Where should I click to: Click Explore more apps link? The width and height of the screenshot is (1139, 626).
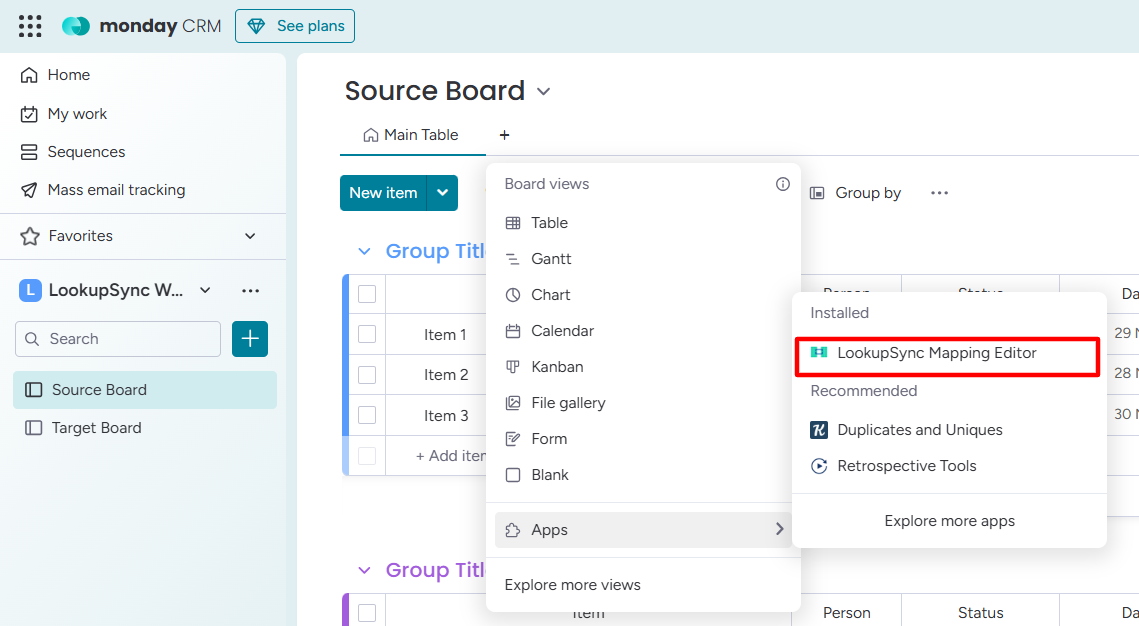tap(949, 521)
